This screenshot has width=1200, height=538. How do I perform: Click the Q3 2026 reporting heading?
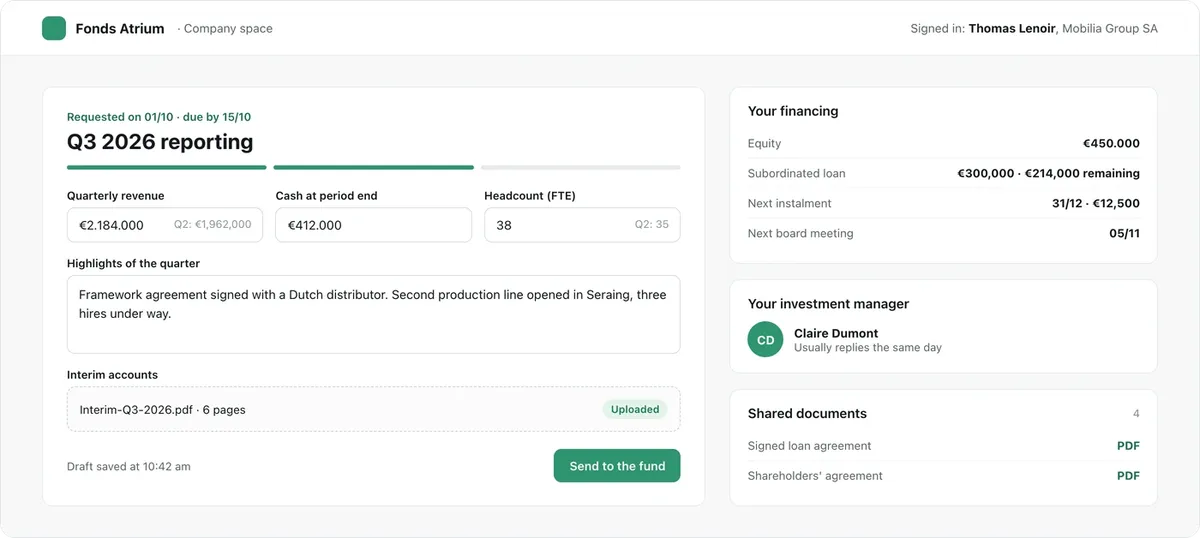(x=160, y=142)
